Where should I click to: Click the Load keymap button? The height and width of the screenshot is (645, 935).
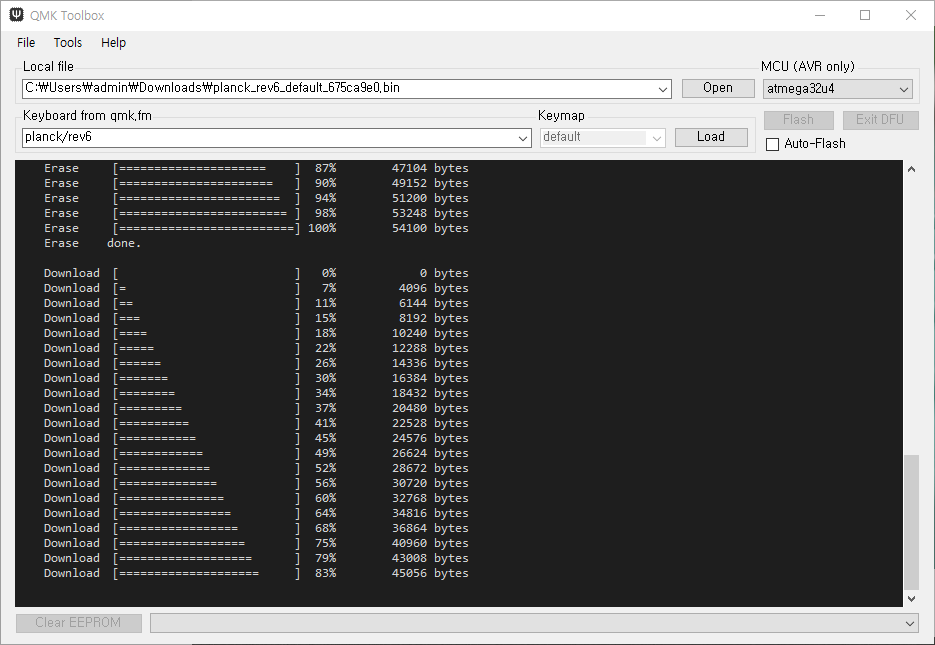coord(711,137)
